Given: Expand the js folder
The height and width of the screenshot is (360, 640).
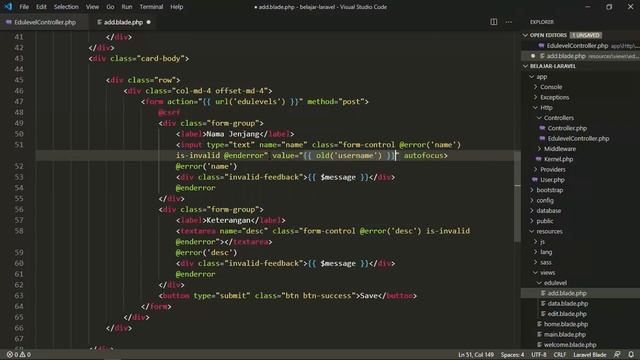Looking at the screenshot, I should [x=580, y=242].
